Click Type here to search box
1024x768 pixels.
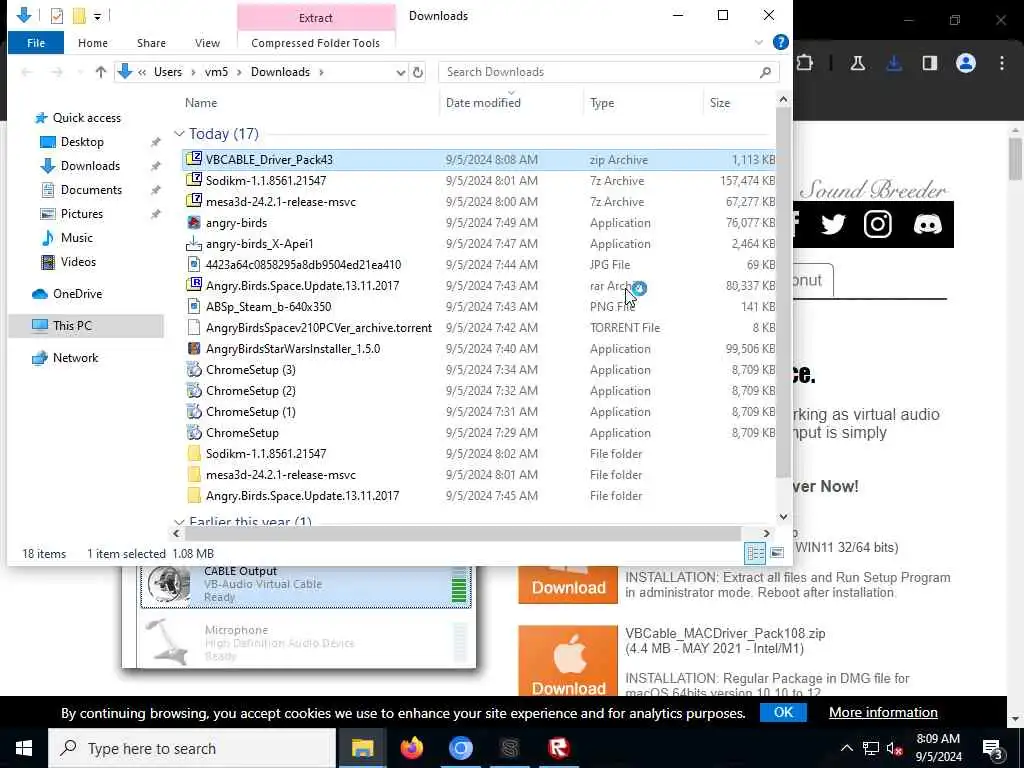192,748
